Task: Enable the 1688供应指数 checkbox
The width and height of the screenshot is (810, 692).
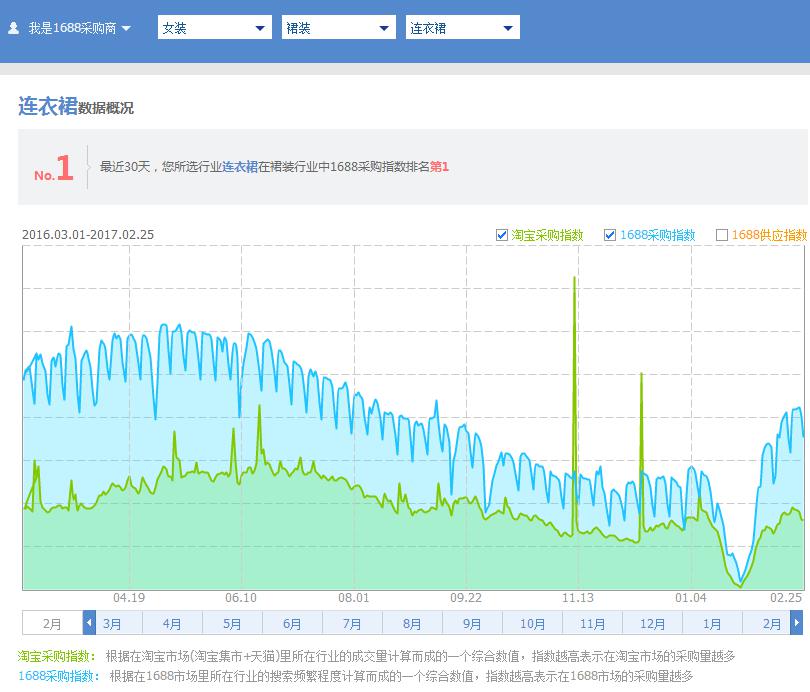Action: pyautogui.click(x=722, y=235)
